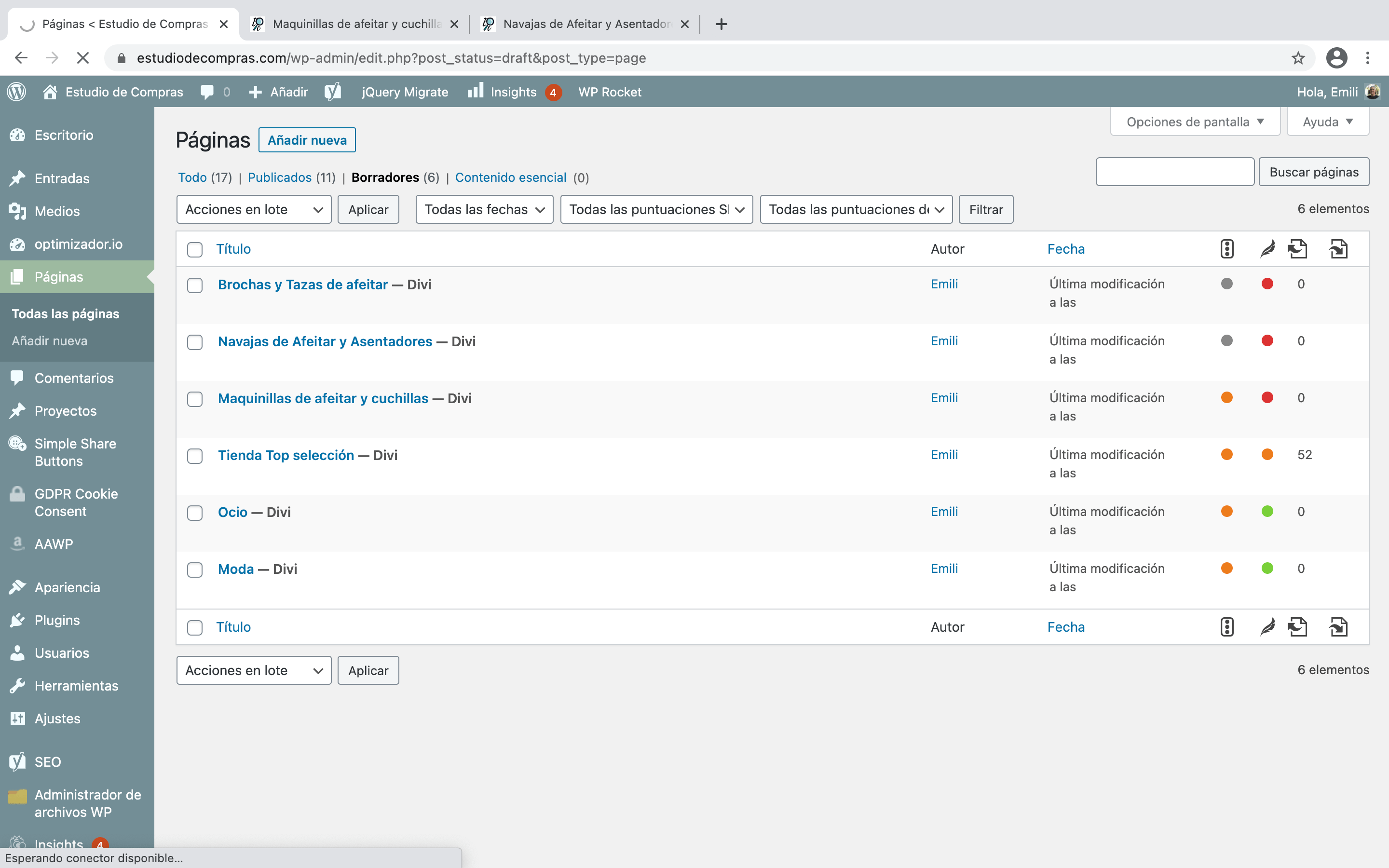Screen dimensions: 1389x868
Task: Click the Filtrar button
Action: click(986, 210)
